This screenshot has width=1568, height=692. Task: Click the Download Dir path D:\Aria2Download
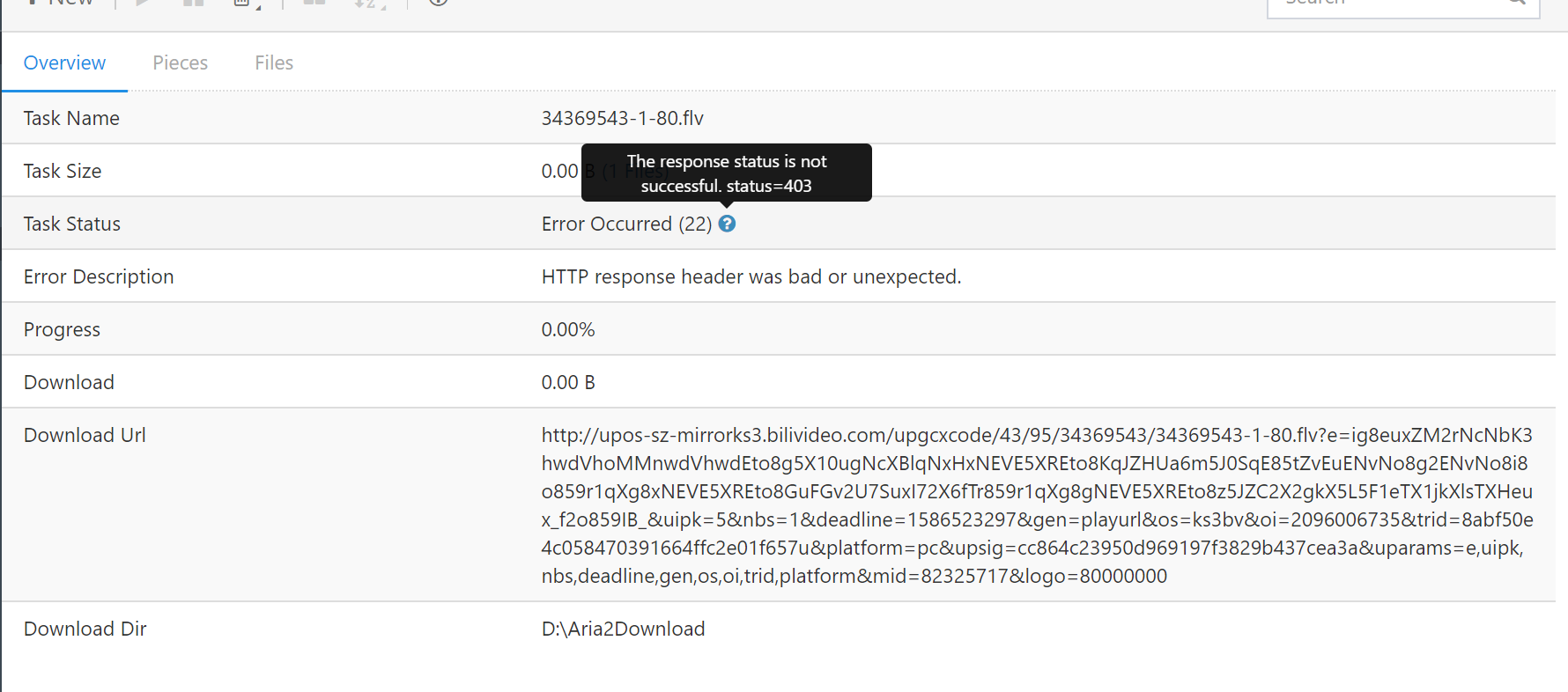point(623,628)
